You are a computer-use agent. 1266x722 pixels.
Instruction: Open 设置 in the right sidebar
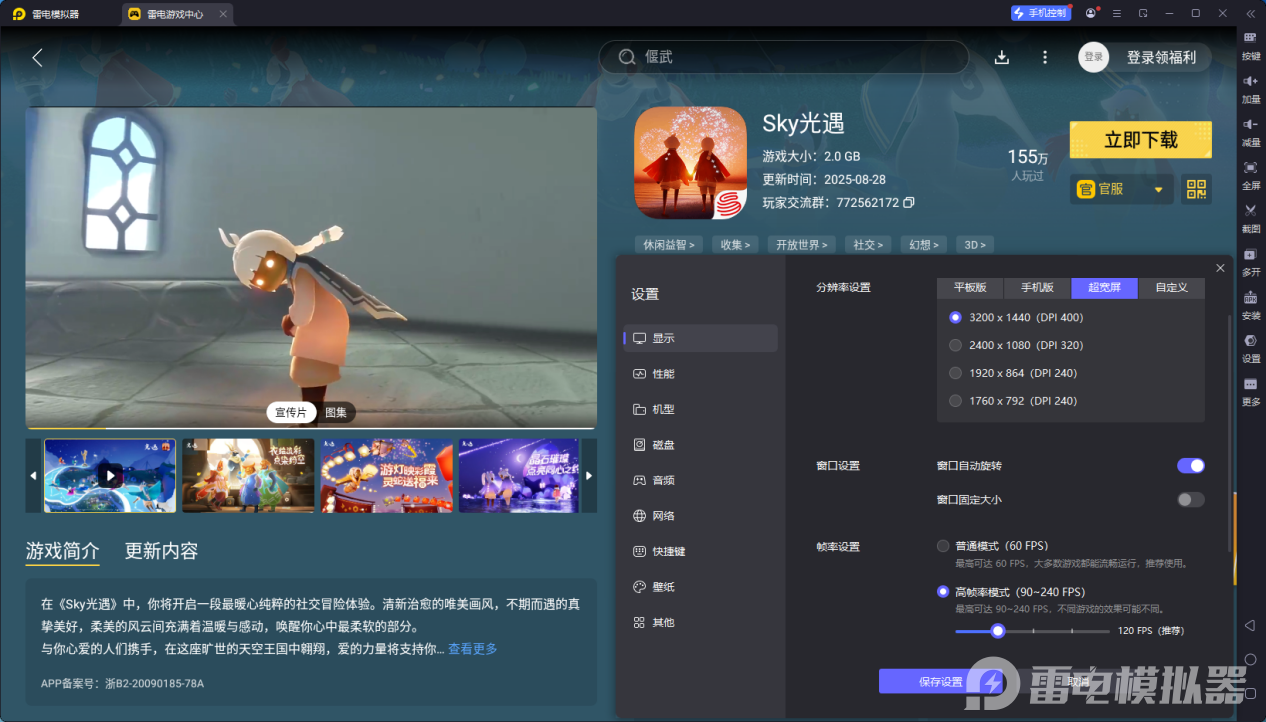click(x=1250, y=340)
